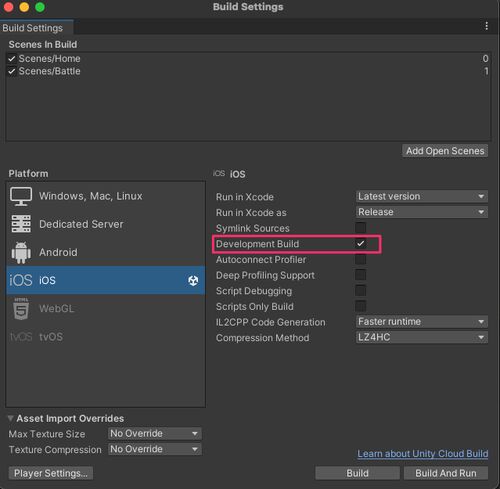Enable the Autoconnect Profiler checkbox
Viewport: 500px width, 489px height.
coord(360,259)
